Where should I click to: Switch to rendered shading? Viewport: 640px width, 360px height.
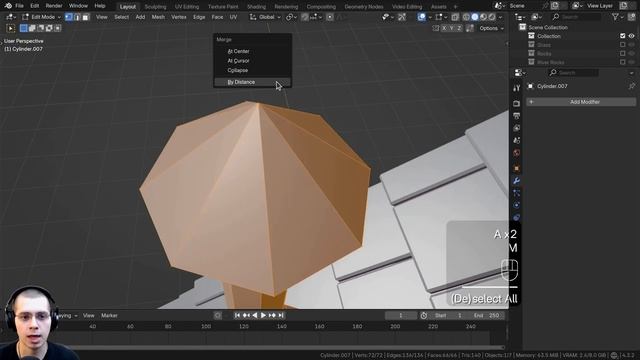(x=492, y=17)
